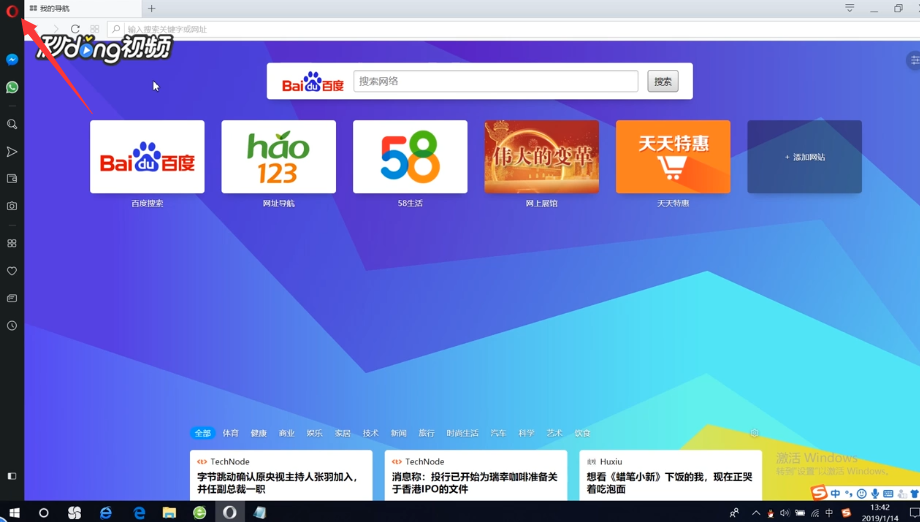920x522 pixels.
Task: Click the Sogou microphone voice input icon
Action: pos(875,493)
